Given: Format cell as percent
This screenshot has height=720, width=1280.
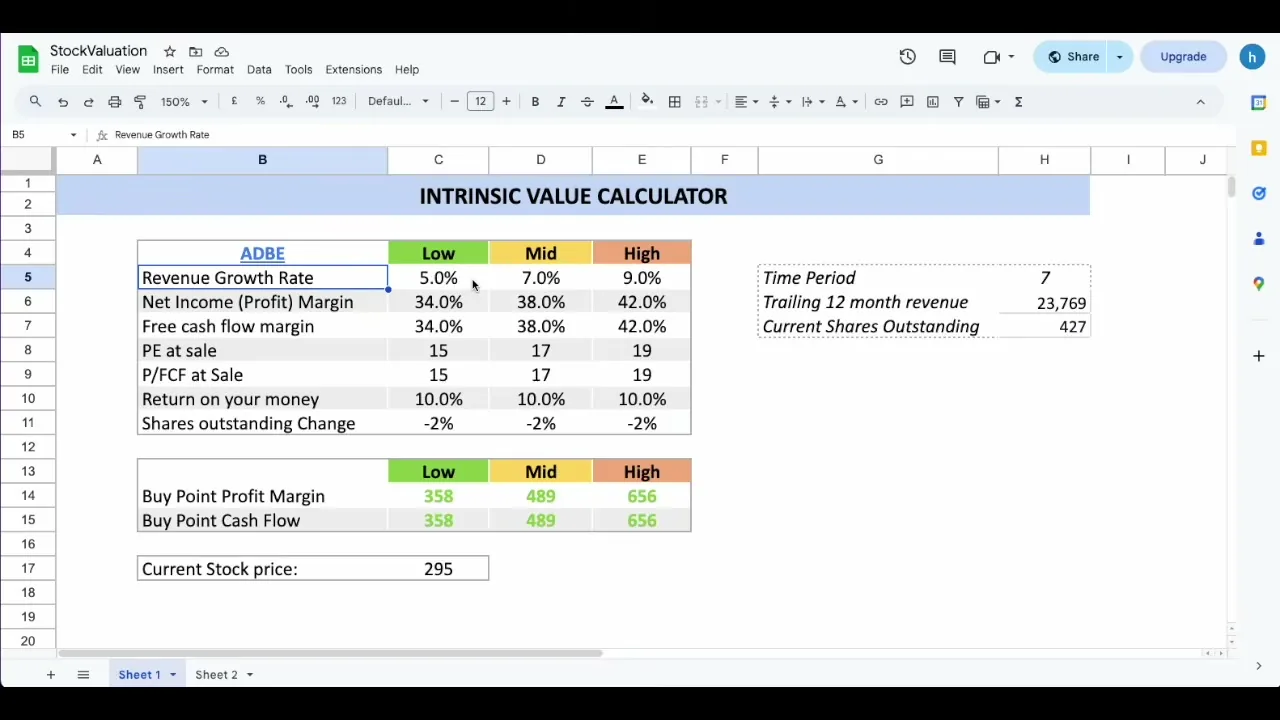Looking at the screenshot, I should 260,101.
